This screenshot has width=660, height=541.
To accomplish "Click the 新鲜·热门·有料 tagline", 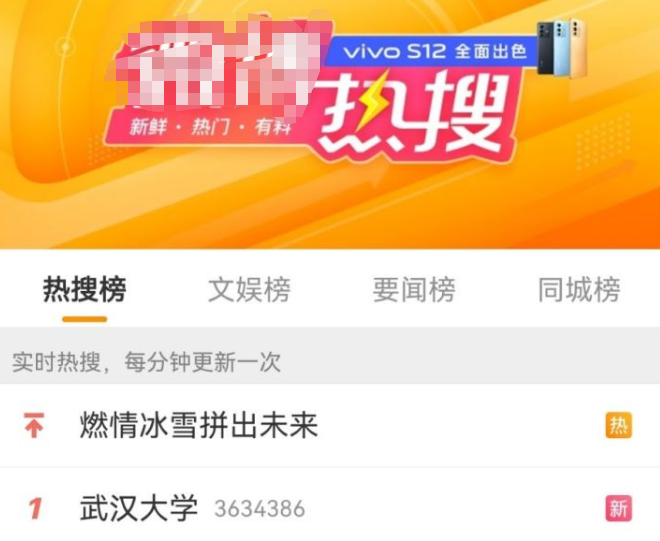I will (210, 126).
